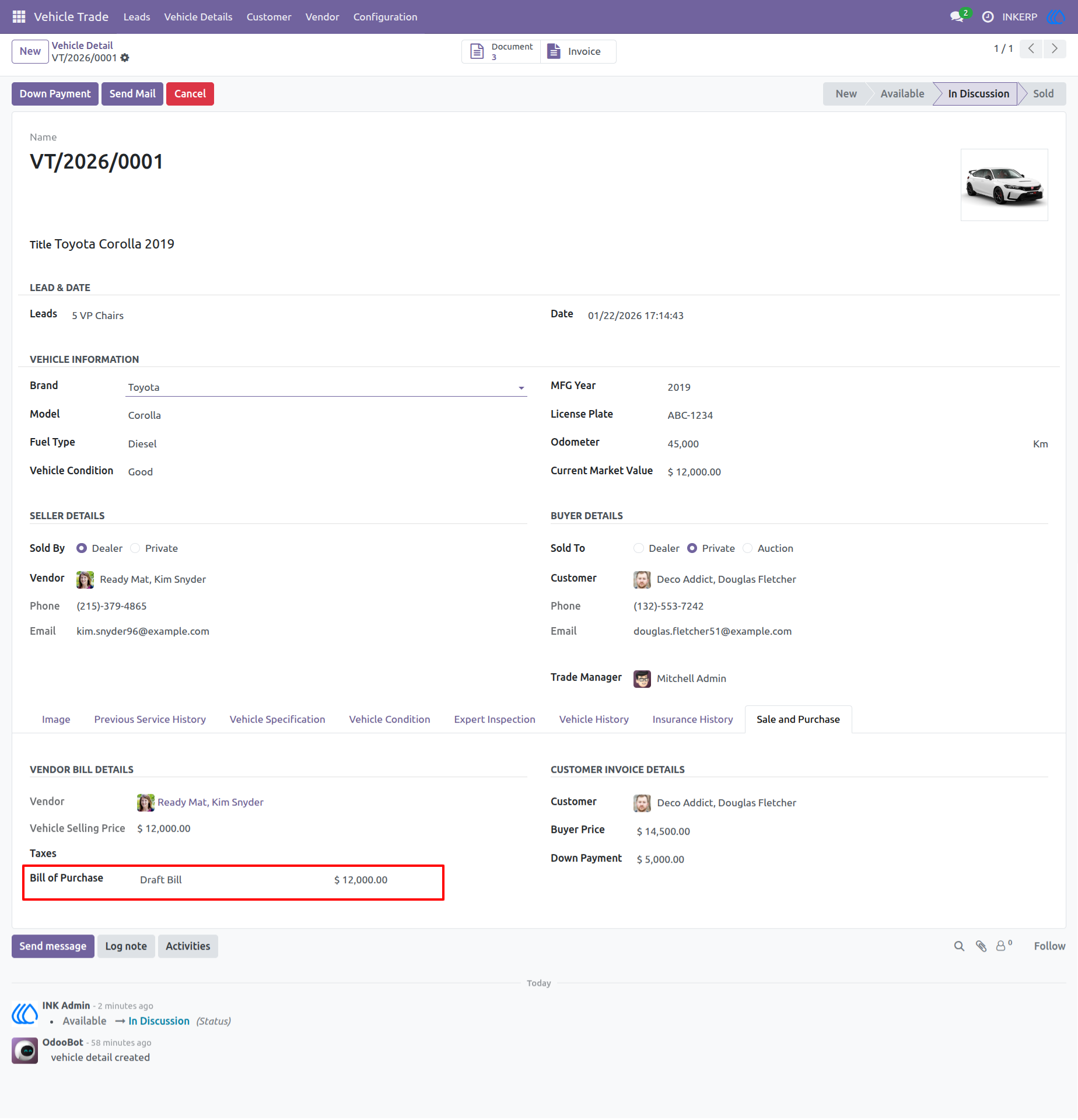Click the red Cancel button
The image size is (1078, 1120).
[190, 94]
